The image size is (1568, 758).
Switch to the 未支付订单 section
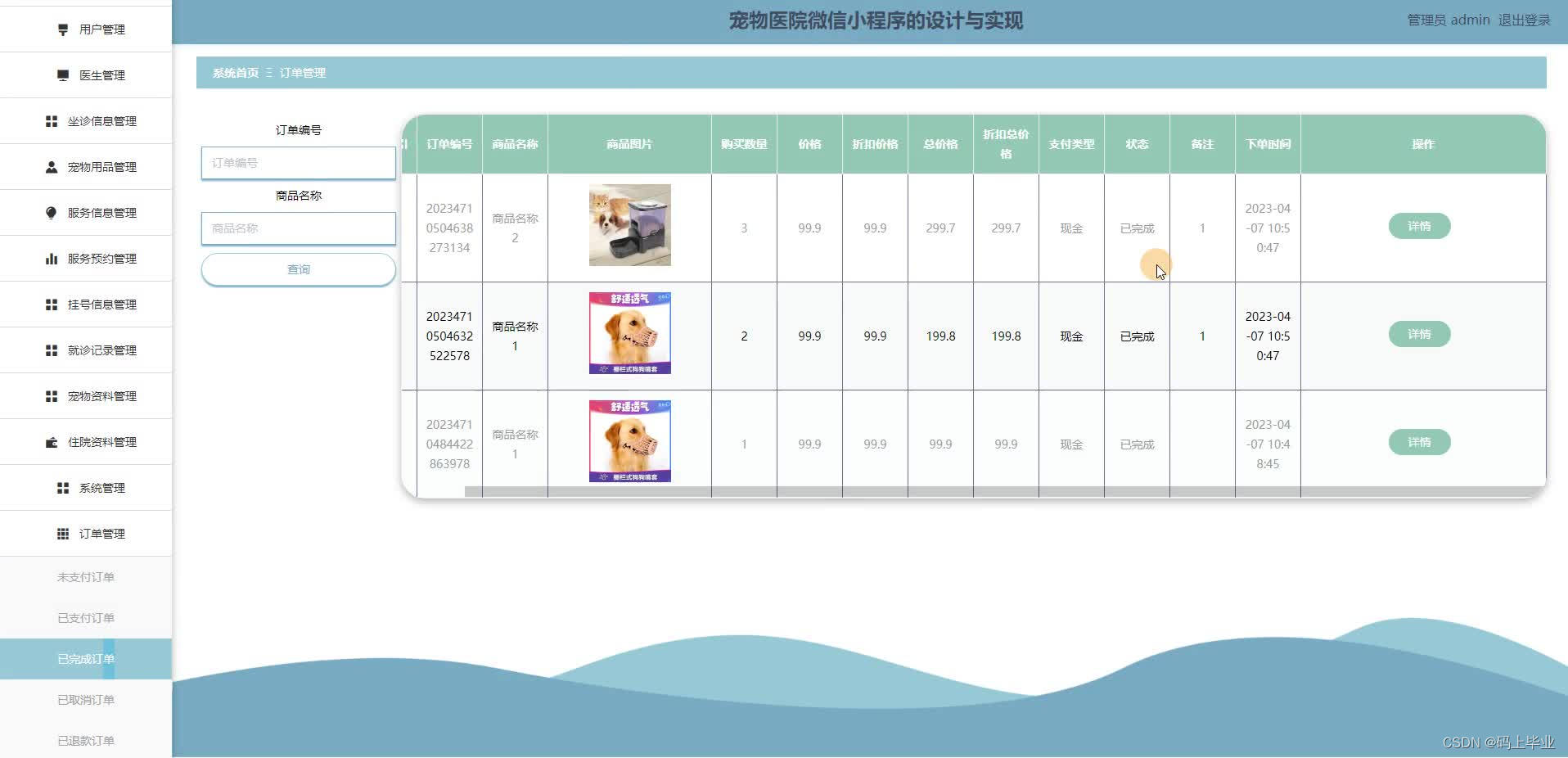tap(85, 576)
